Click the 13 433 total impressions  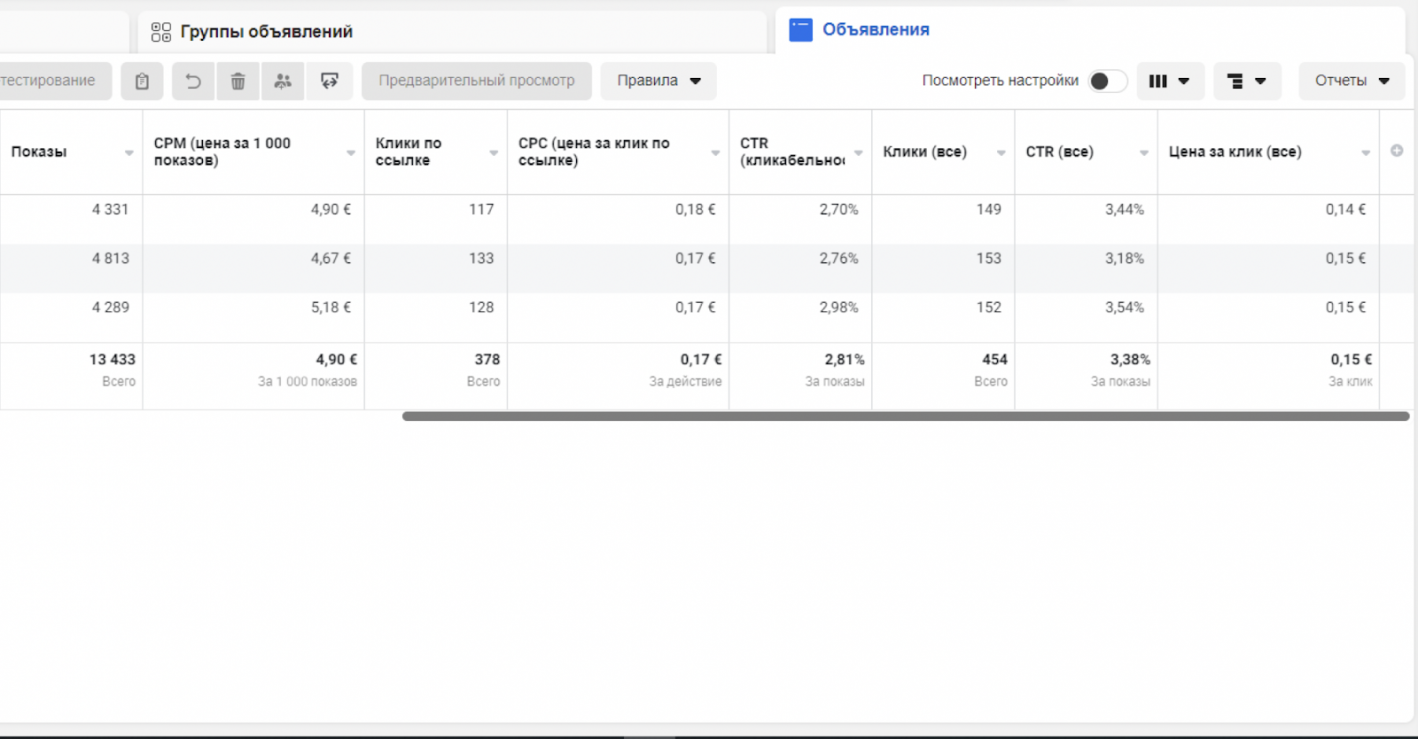pyautogui.click(x=112, y=359)
